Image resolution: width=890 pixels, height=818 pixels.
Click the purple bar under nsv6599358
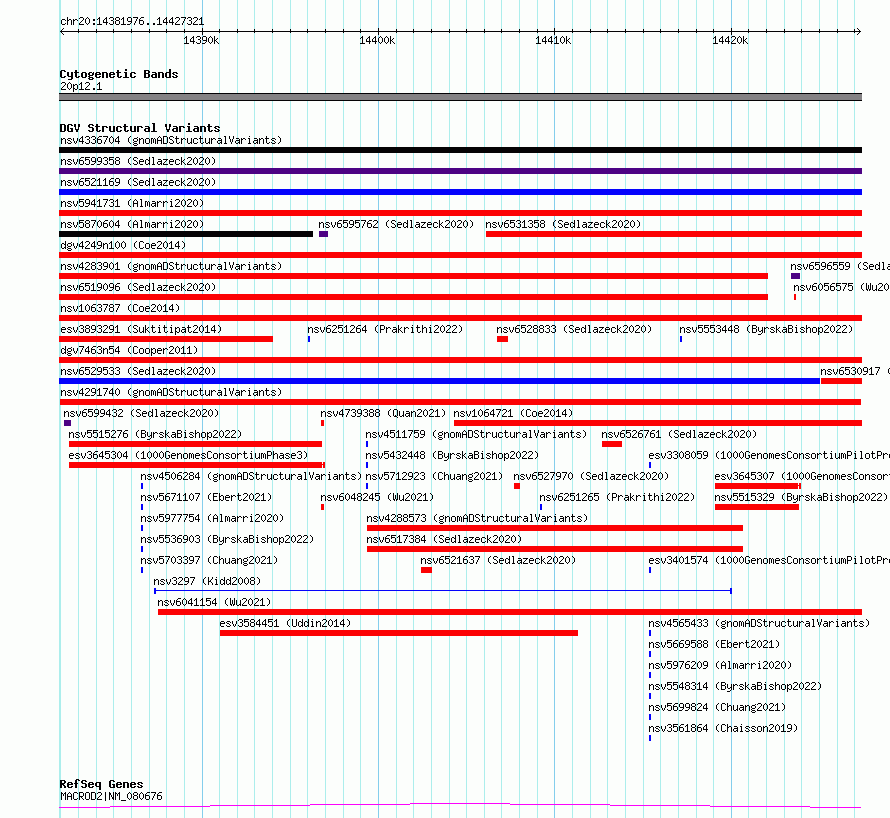pyautogui.click(x=460, y=171)
